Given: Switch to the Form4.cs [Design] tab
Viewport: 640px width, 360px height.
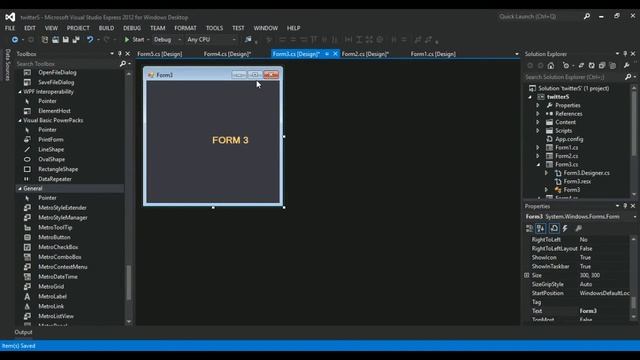Looking at the screenshot, I should [x=227, y=54].
